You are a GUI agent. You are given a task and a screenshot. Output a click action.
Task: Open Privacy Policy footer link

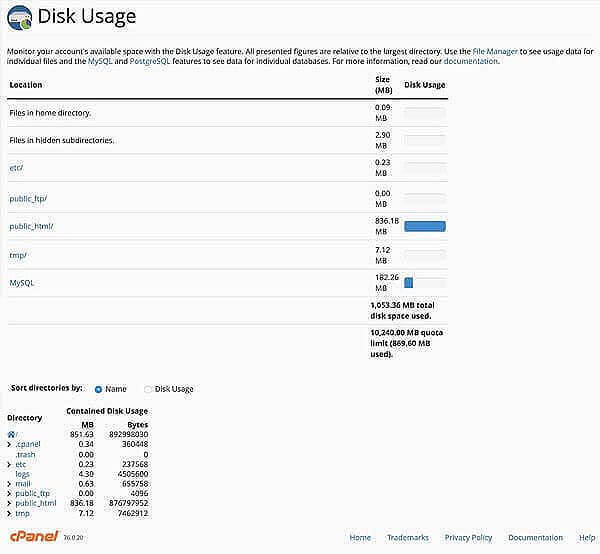click(468, 538)
